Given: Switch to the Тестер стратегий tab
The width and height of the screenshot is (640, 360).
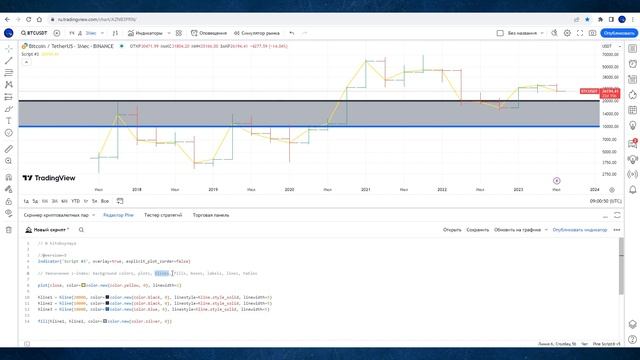Looking at the screenshot, I should [x=163, y=215].
